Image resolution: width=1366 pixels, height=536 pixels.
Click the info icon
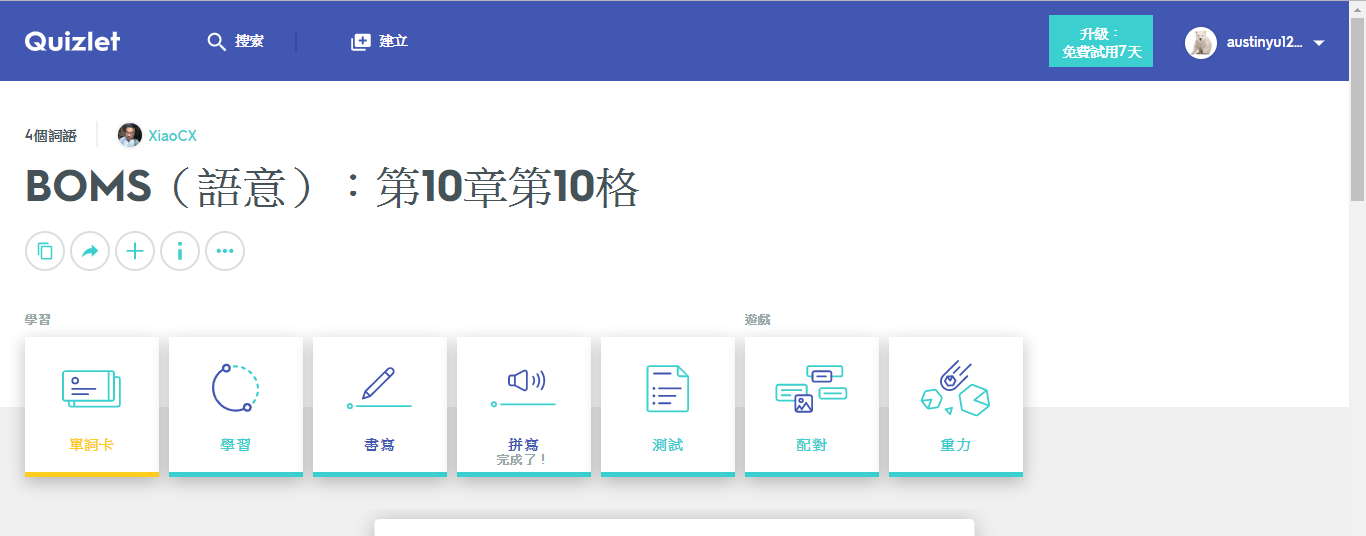click(180, 251)
